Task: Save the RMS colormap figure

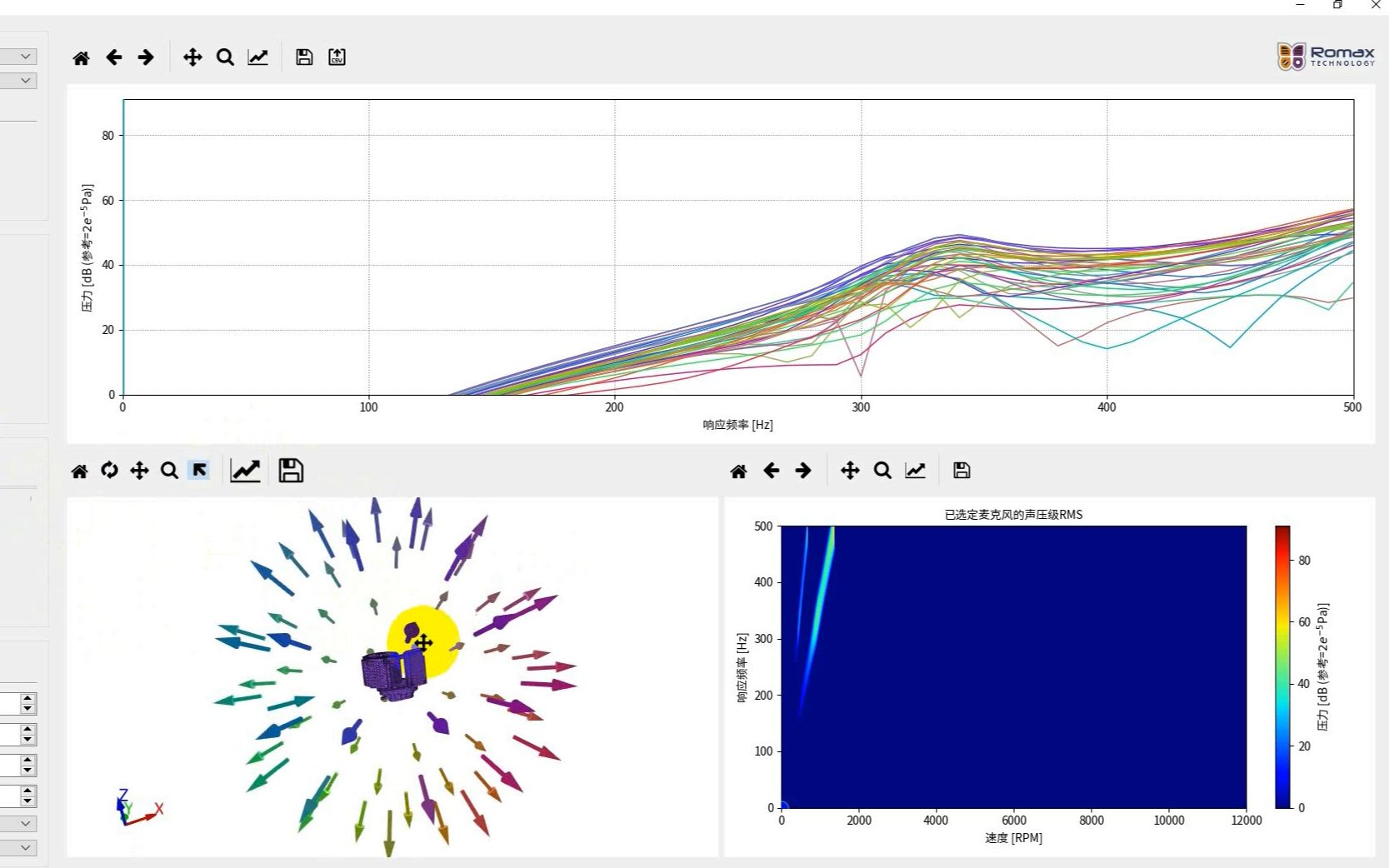Action: click(x=962, y=471)
